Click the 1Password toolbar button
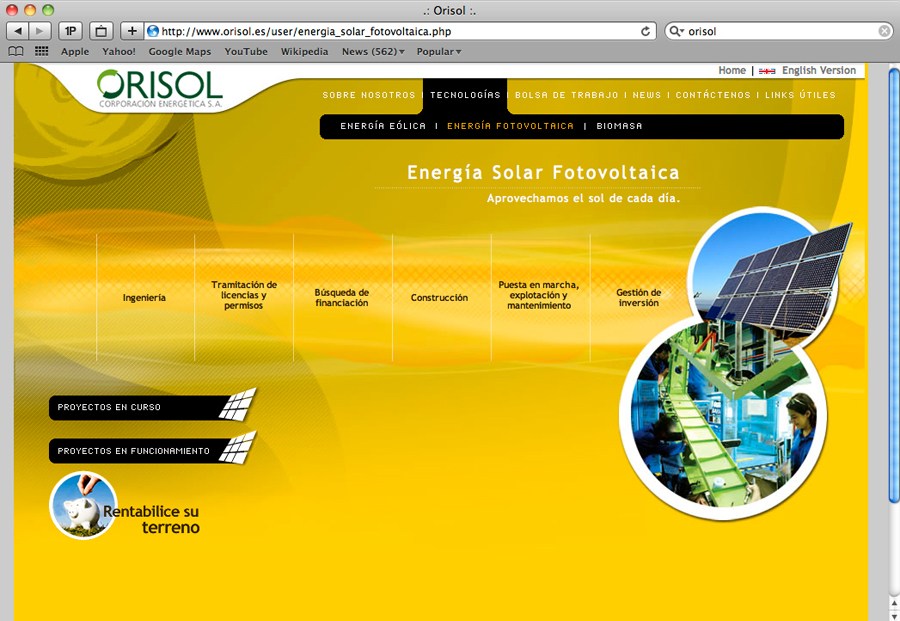900x621 pixels. 71,31
